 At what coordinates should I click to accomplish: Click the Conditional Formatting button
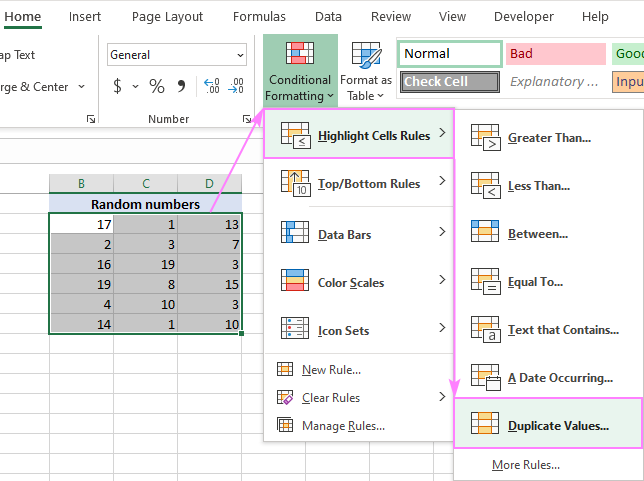coord(298,70)
